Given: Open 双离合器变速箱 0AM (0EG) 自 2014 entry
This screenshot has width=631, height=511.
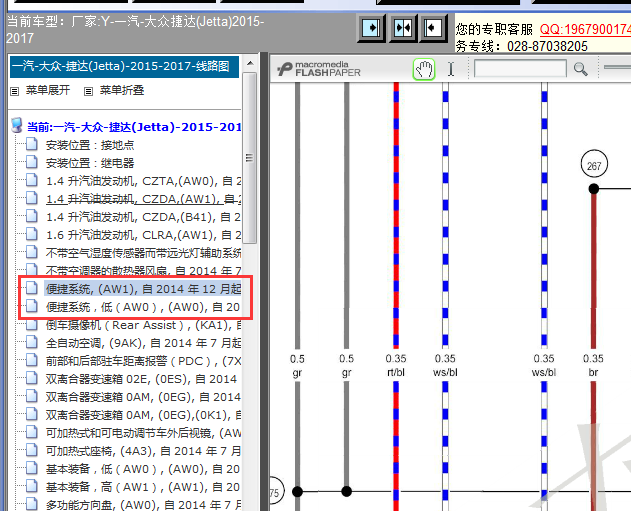Looking at the screenshot, I should point(143,397).
